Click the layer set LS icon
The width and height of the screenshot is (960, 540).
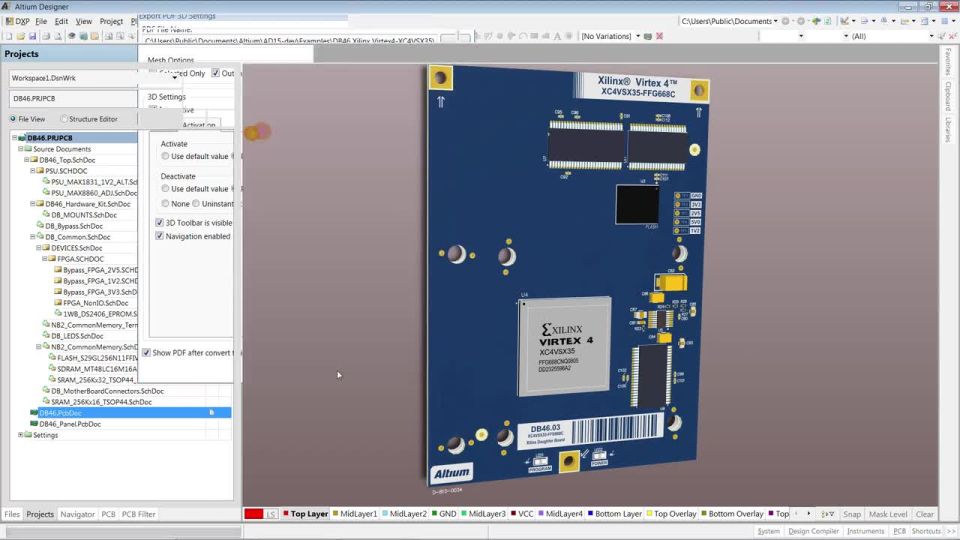(x=271, y=514)
